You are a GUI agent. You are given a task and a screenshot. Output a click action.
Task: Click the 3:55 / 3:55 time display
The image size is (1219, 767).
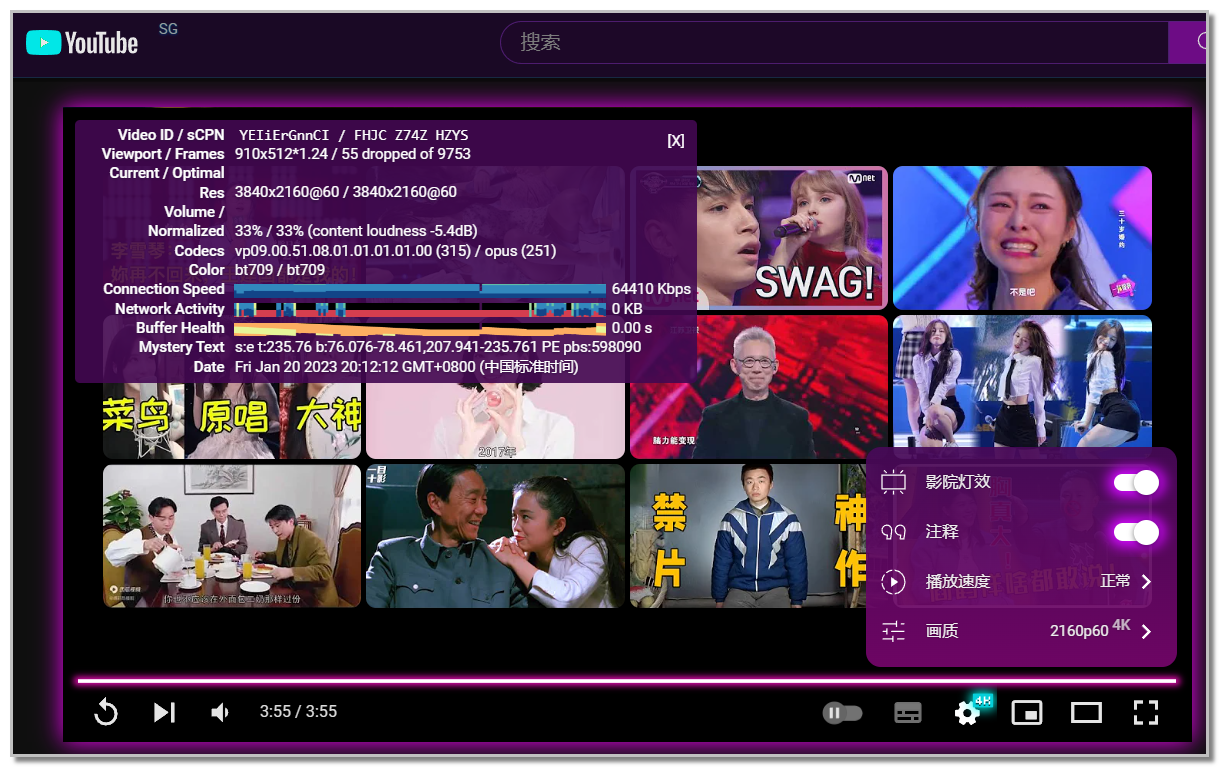point(298,712)
